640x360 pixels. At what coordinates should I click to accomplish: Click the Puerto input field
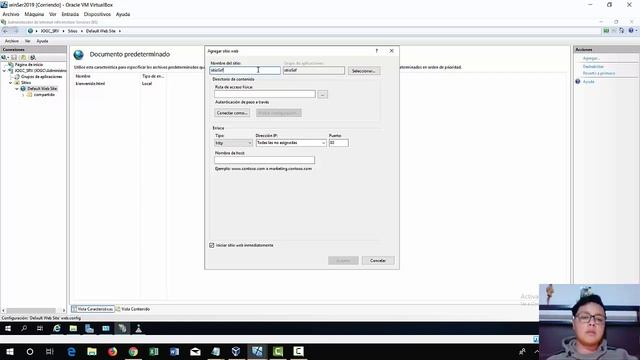(x=338, y=143)
